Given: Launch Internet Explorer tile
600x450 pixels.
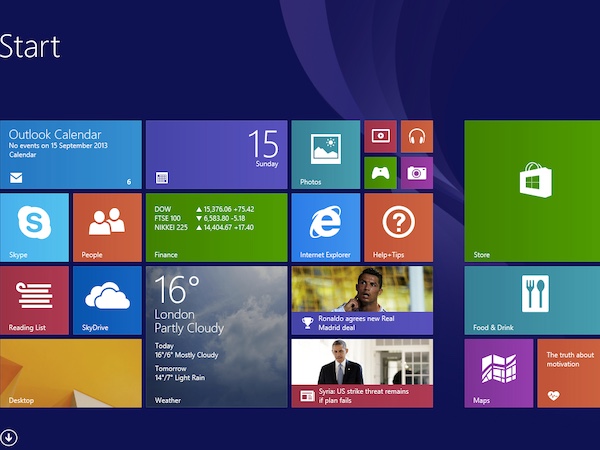Looking at the screenshot, I should (326, 228).
